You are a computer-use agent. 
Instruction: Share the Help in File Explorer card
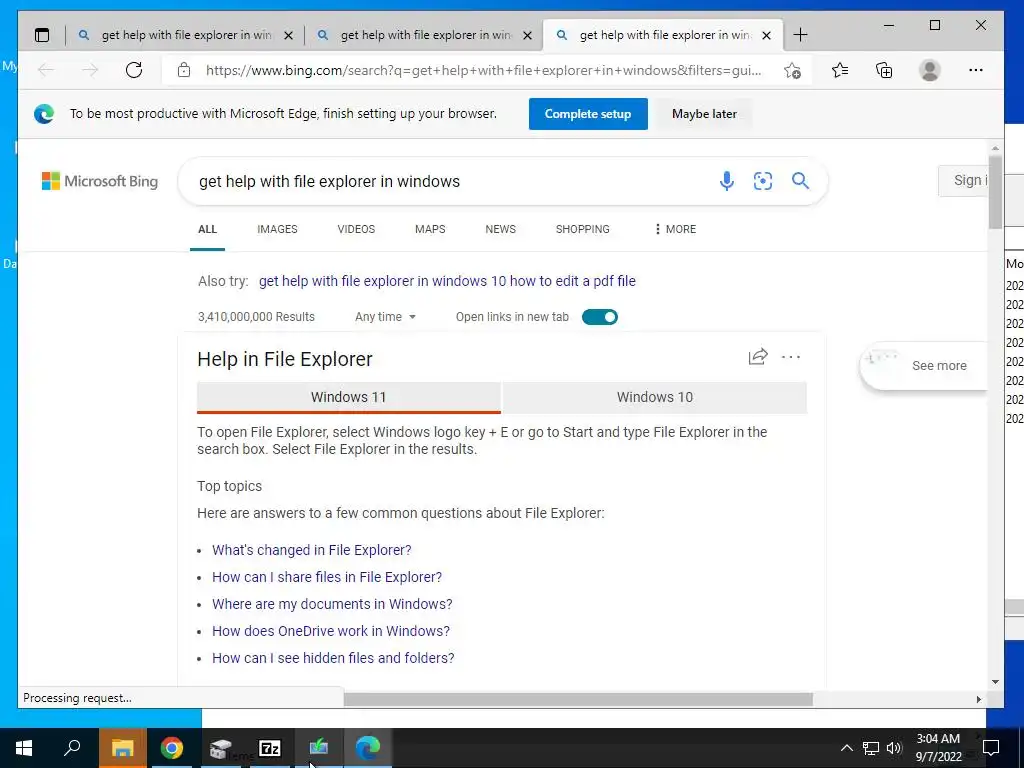coord(758,357)
